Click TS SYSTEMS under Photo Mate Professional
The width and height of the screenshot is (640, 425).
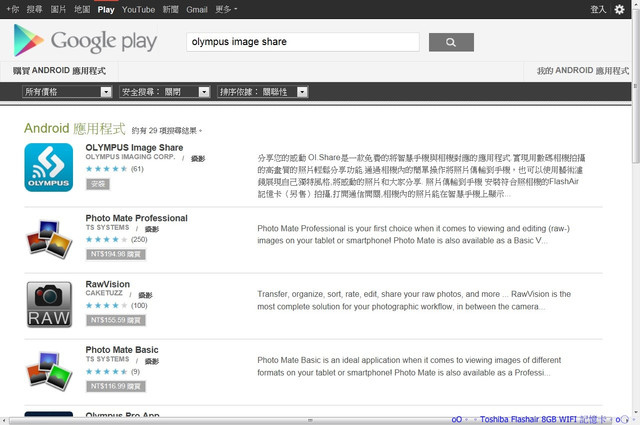[107, 227]
